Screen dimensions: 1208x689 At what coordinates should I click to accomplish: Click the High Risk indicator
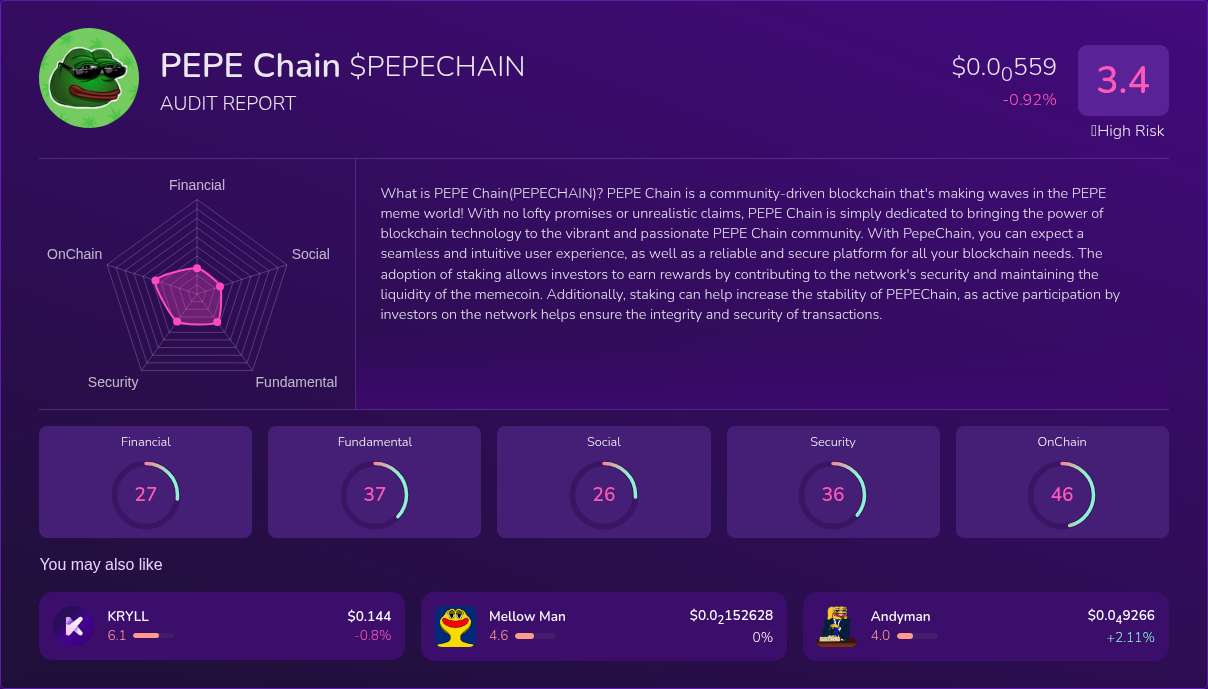coord(1127,131)
